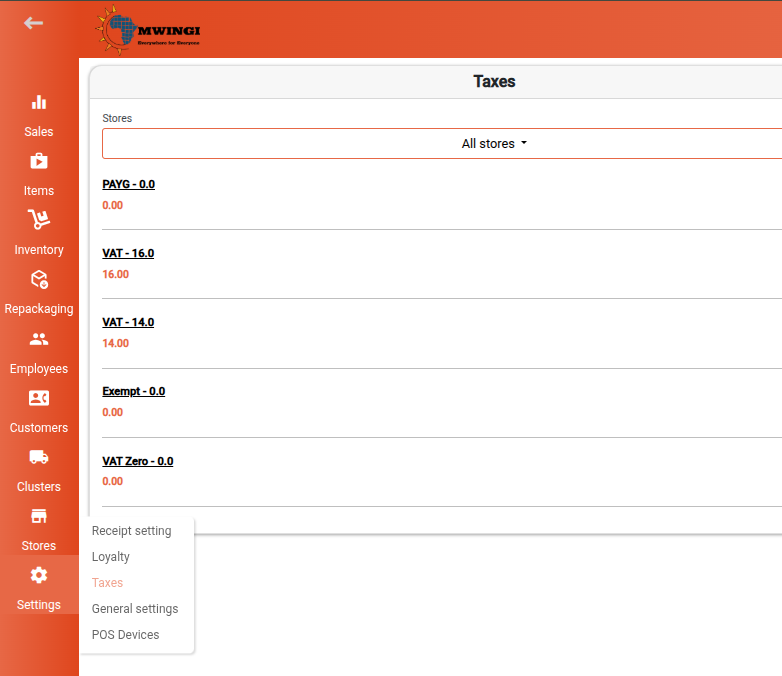Click the Stores sidebar label

click(39, 545)
